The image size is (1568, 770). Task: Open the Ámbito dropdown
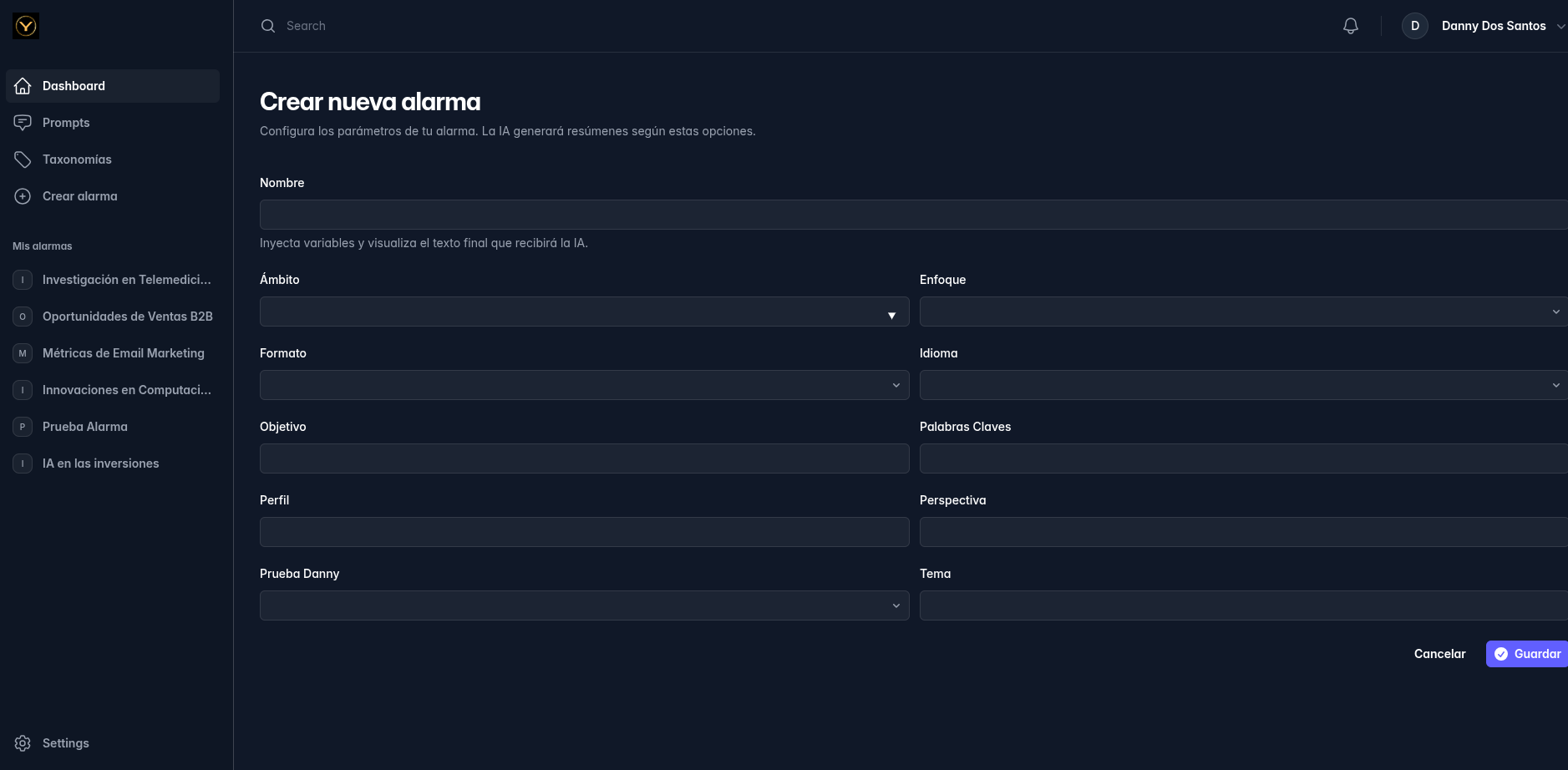tap(584, 312)
